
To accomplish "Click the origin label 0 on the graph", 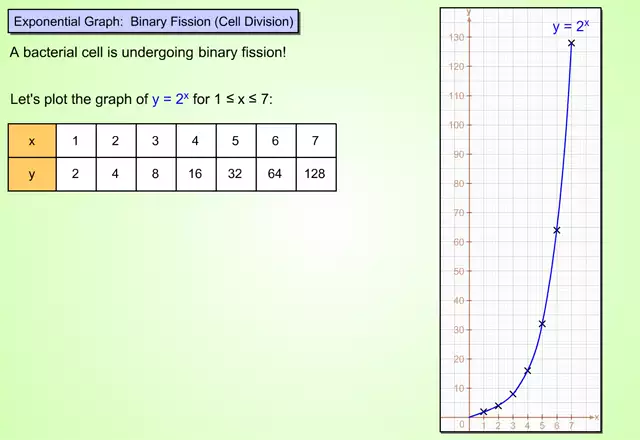I will (462, 424).
